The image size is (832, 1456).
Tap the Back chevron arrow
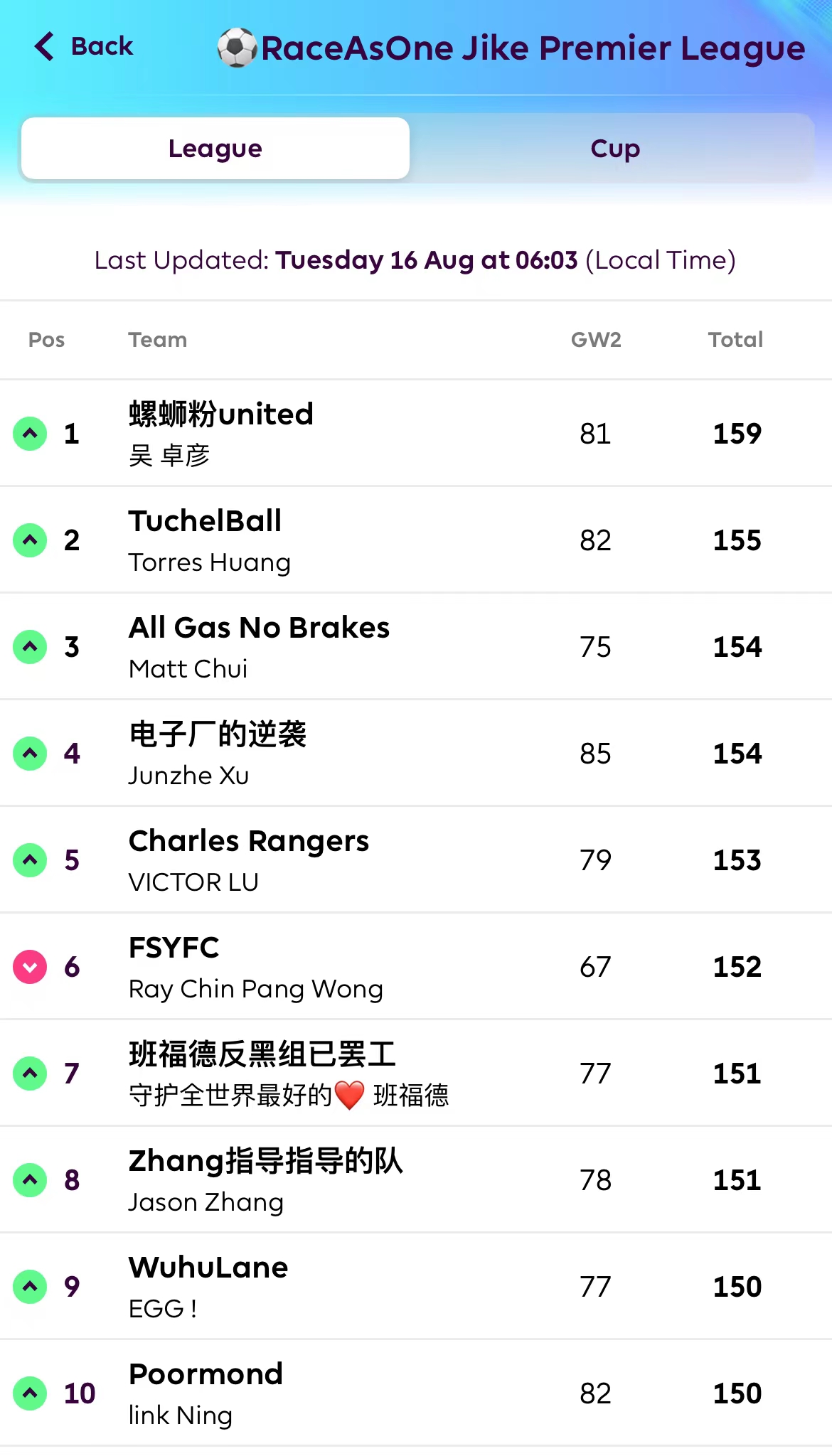(44, 46)
